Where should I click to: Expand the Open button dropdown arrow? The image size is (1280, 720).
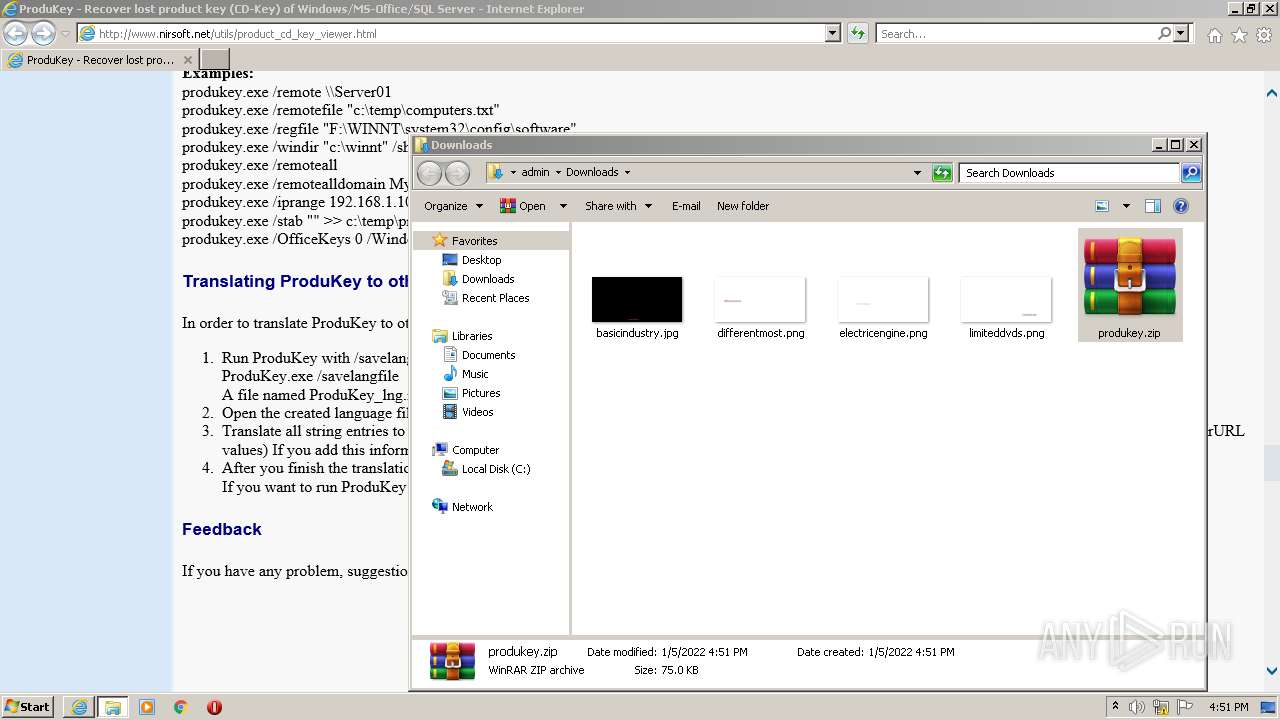563,206
